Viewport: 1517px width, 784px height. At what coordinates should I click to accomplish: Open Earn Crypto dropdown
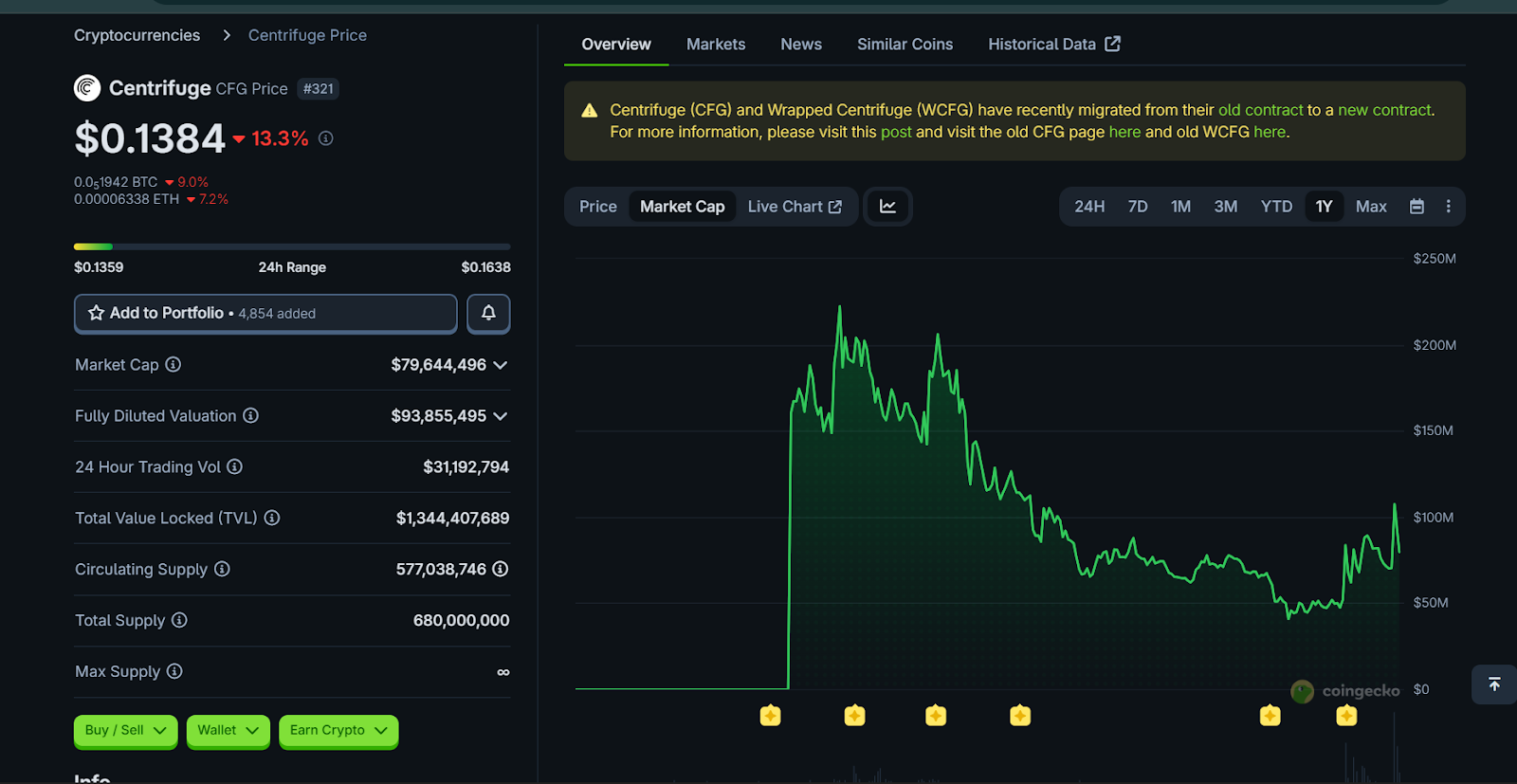338,731
